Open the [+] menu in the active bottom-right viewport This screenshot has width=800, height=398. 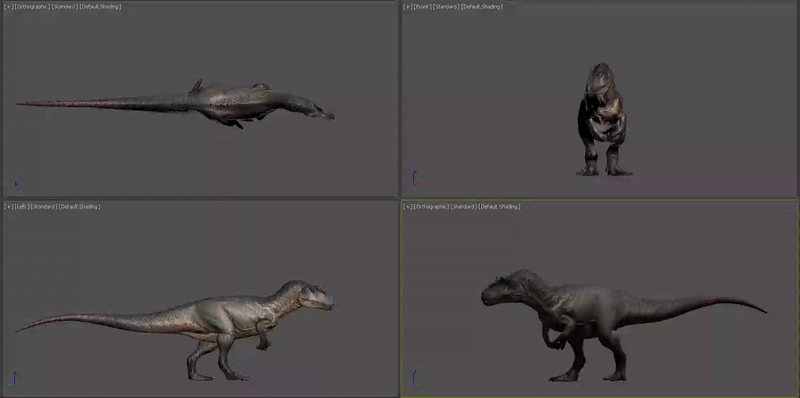408,207
